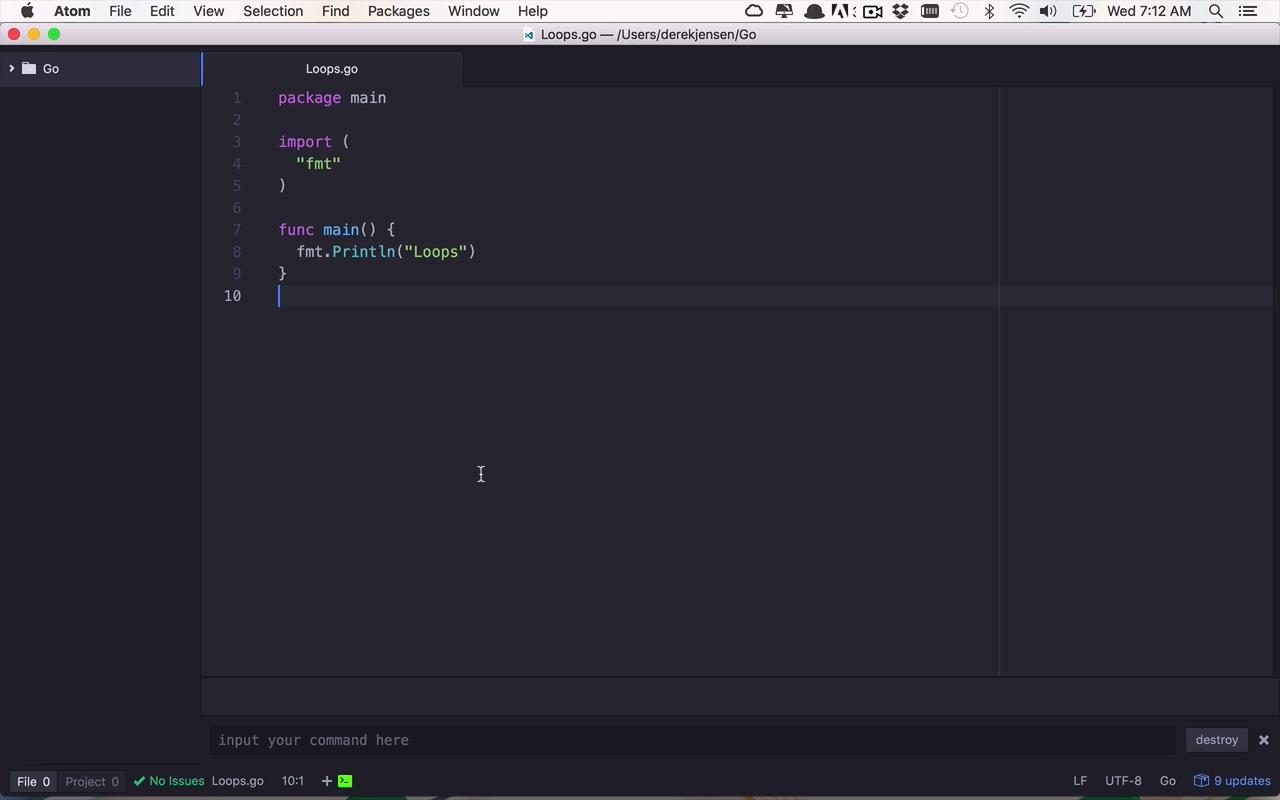Open the Dropbox menu bar icon
This screenshot has width=1280, height=800.
click(x=901, y=11)
